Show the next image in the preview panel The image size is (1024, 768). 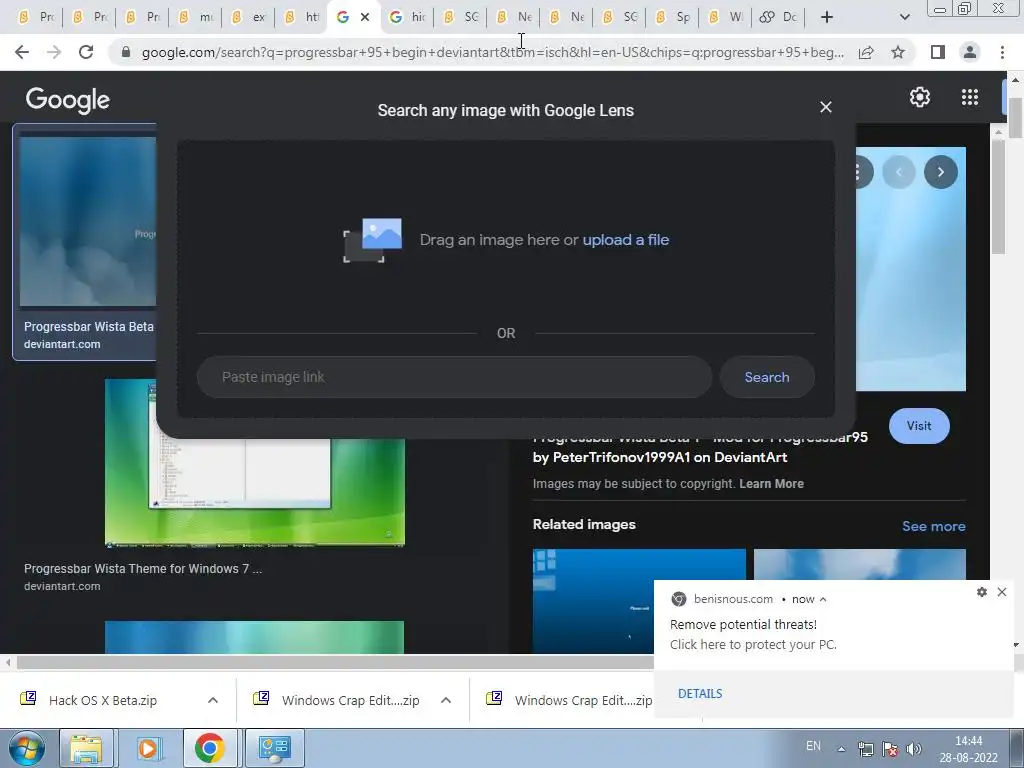click(x=940, y=172)
